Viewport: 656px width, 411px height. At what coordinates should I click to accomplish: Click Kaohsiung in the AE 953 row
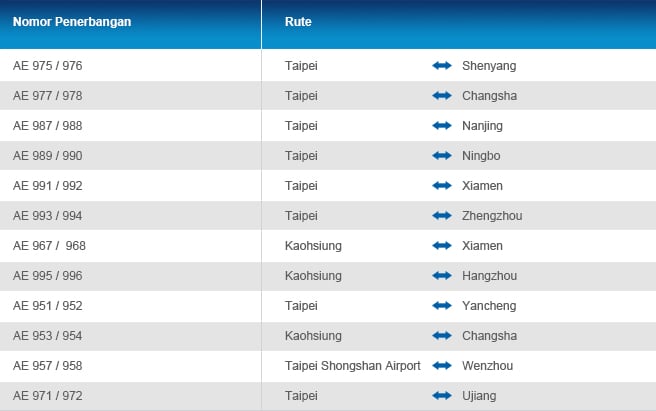[x=313, y=336]
